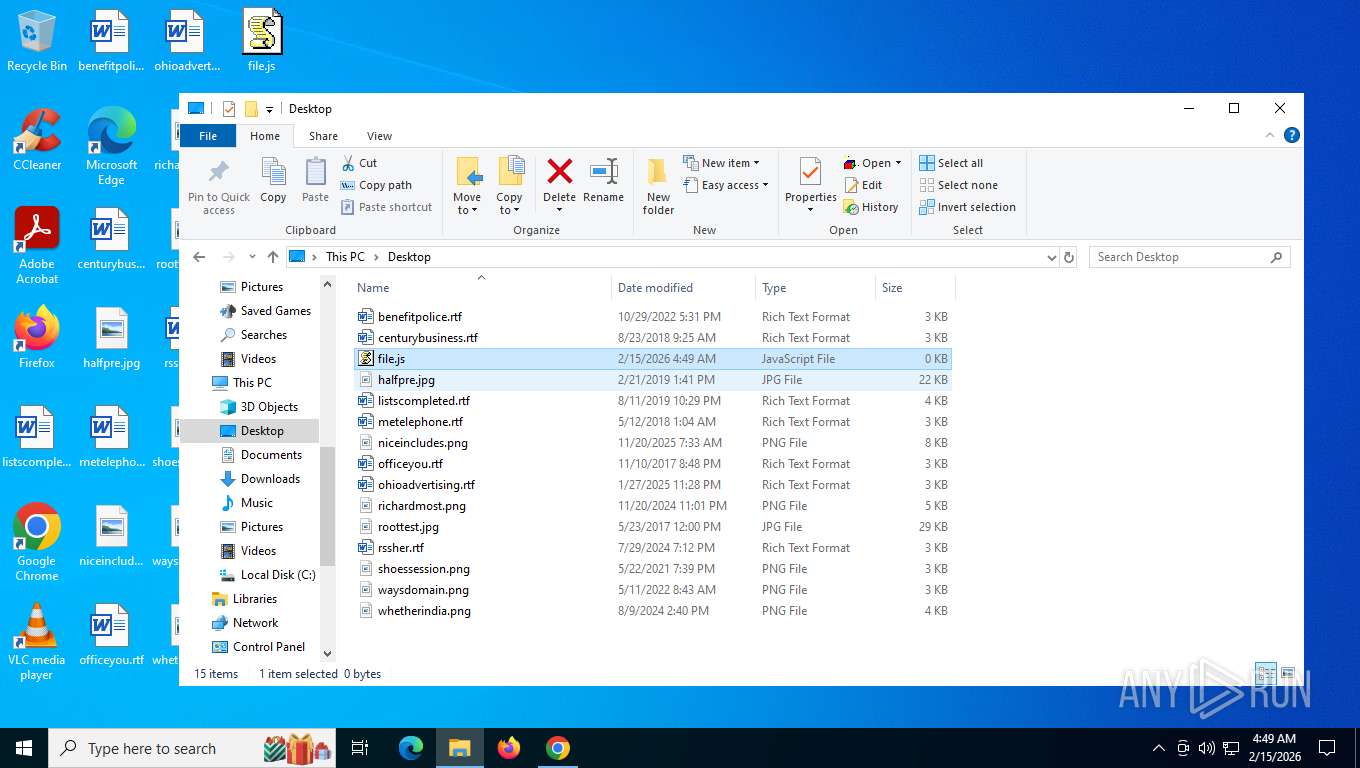Screen dimensions: 1360x768
Task: Sort by Type column header
Action: pyautogui.click(x=815, y=288)
